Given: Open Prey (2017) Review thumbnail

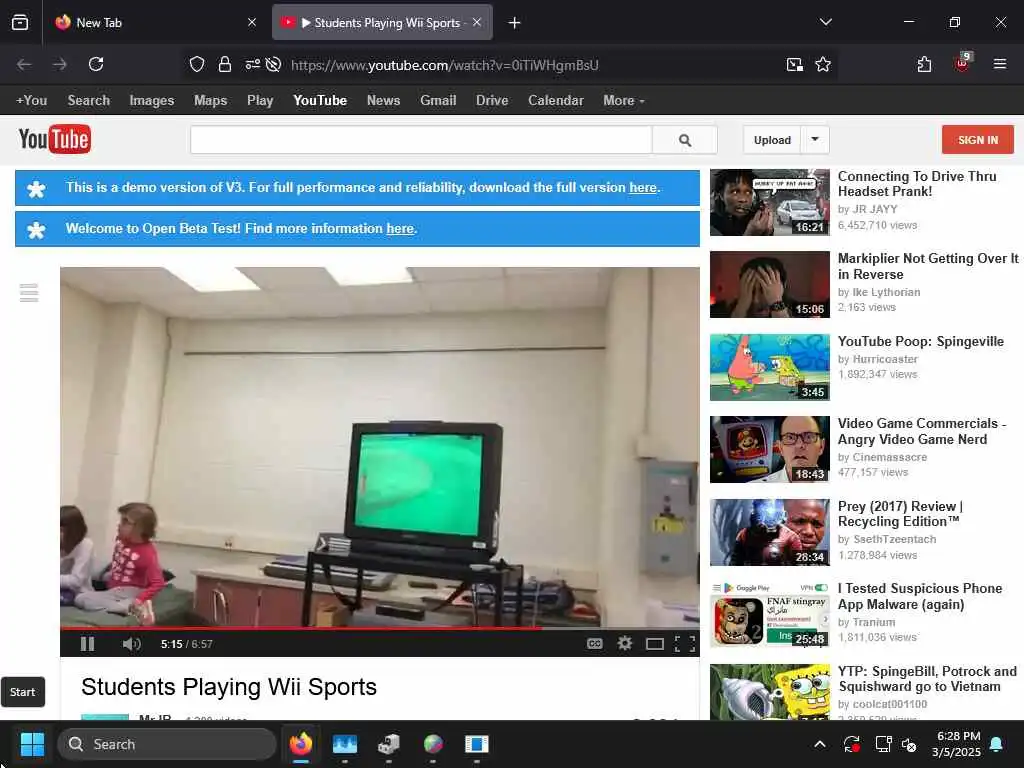Looking at the screenshot, I should (770, 532).
